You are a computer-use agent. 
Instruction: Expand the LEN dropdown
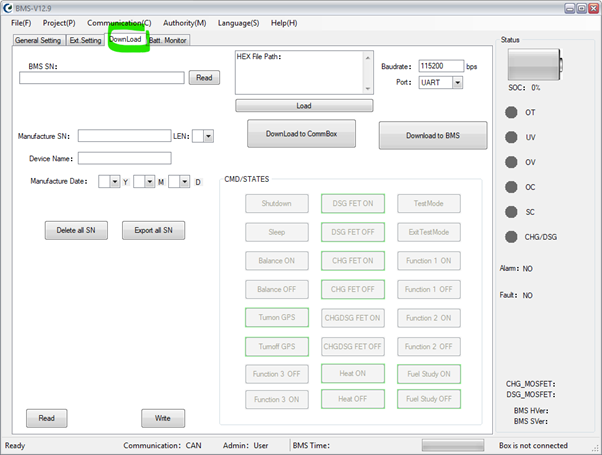click(208, 136)
